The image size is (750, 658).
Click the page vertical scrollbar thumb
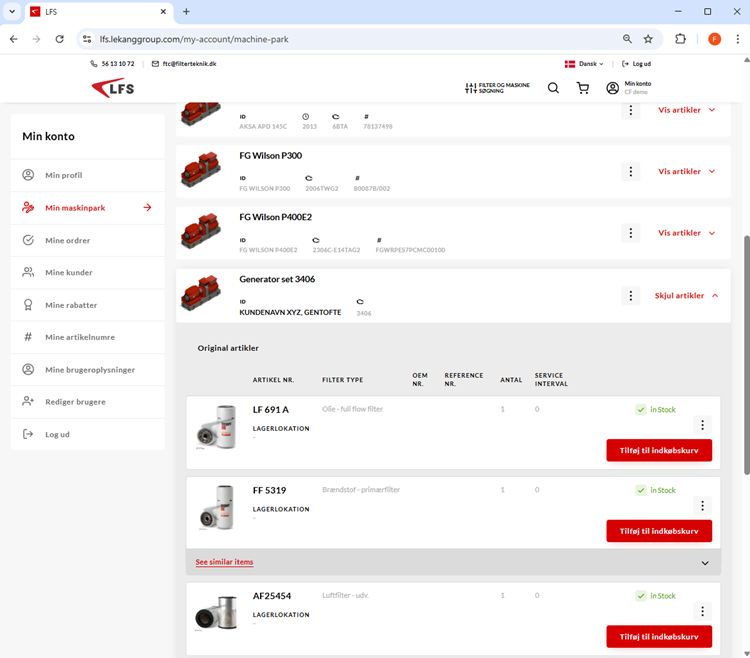(x=746, y=355)
